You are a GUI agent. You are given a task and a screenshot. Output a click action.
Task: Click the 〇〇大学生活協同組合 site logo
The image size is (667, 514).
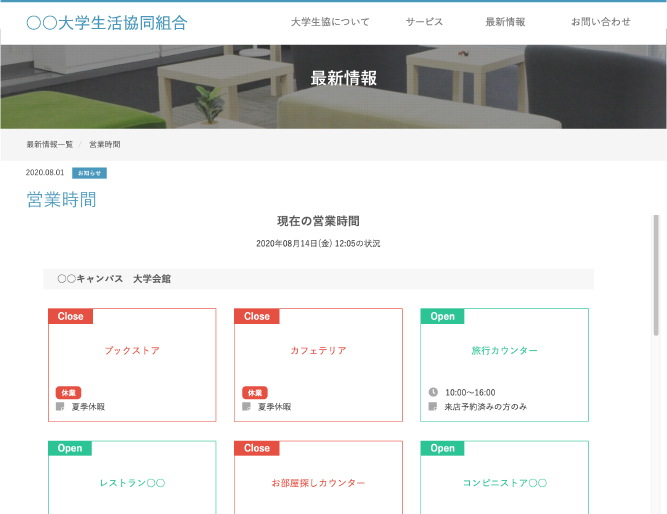106,22
